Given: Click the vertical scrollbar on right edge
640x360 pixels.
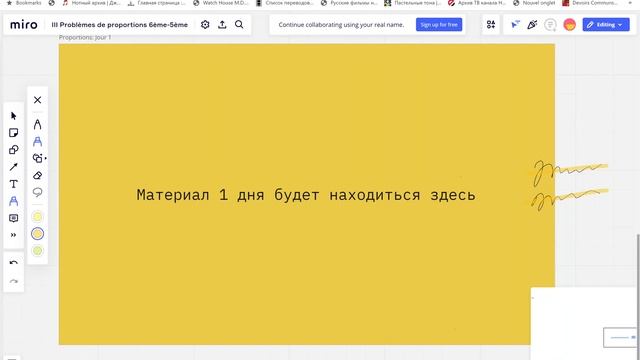Looking at the screenshot, I should click(638, 297).
